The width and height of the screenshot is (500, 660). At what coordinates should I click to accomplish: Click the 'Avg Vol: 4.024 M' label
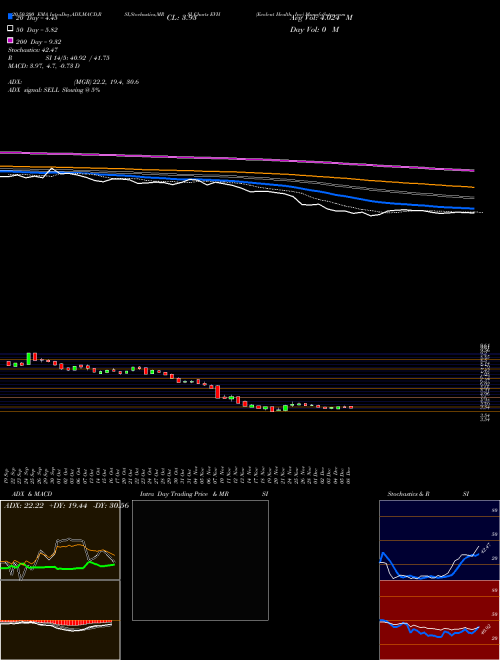(321, 18)
